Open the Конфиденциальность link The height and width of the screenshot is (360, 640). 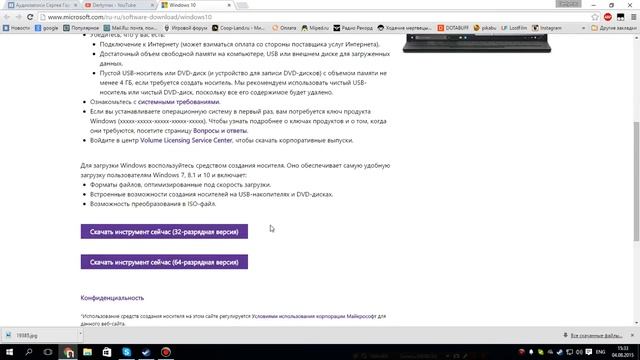112,298
